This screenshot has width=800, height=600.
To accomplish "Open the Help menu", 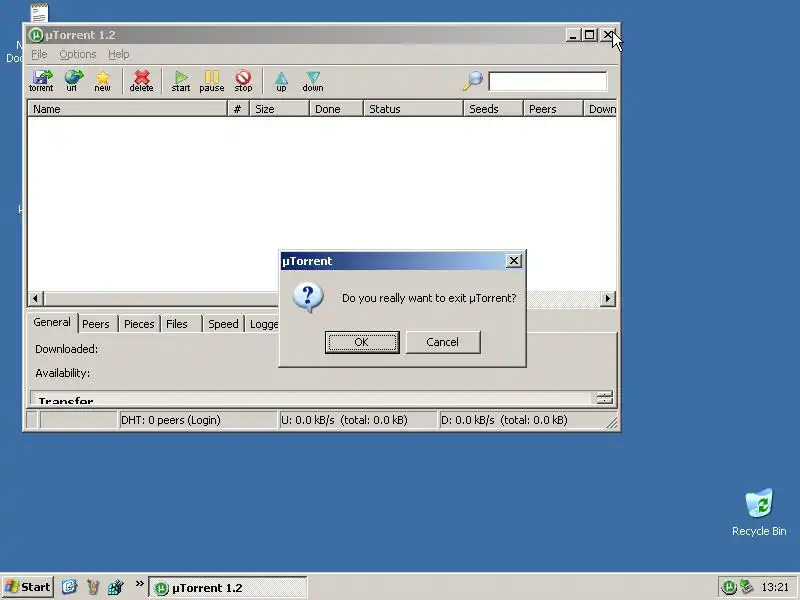I will click(118, 54).
